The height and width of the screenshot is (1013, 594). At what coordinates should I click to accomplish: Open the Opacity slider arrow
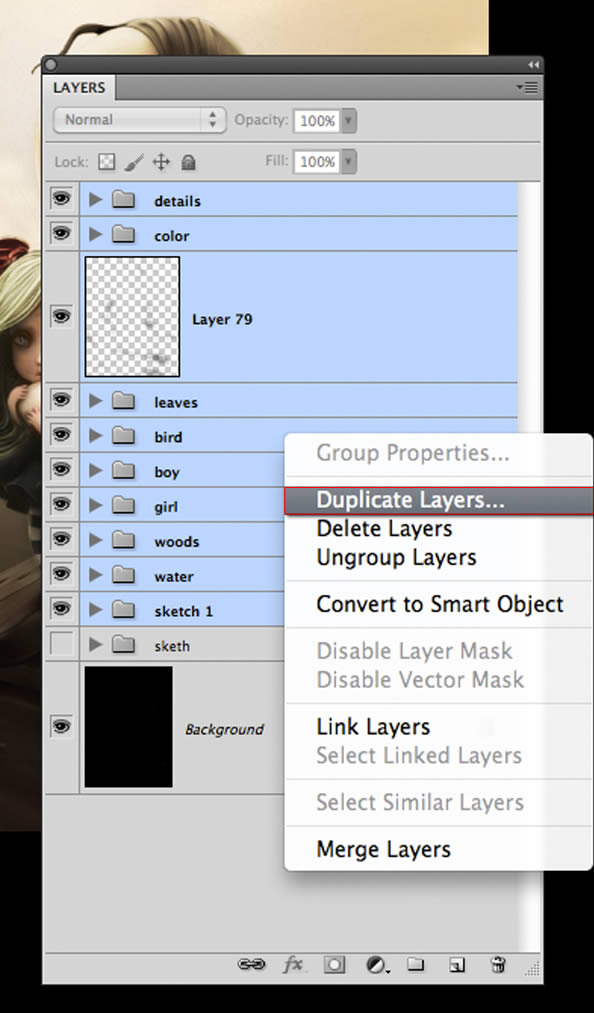348,121
